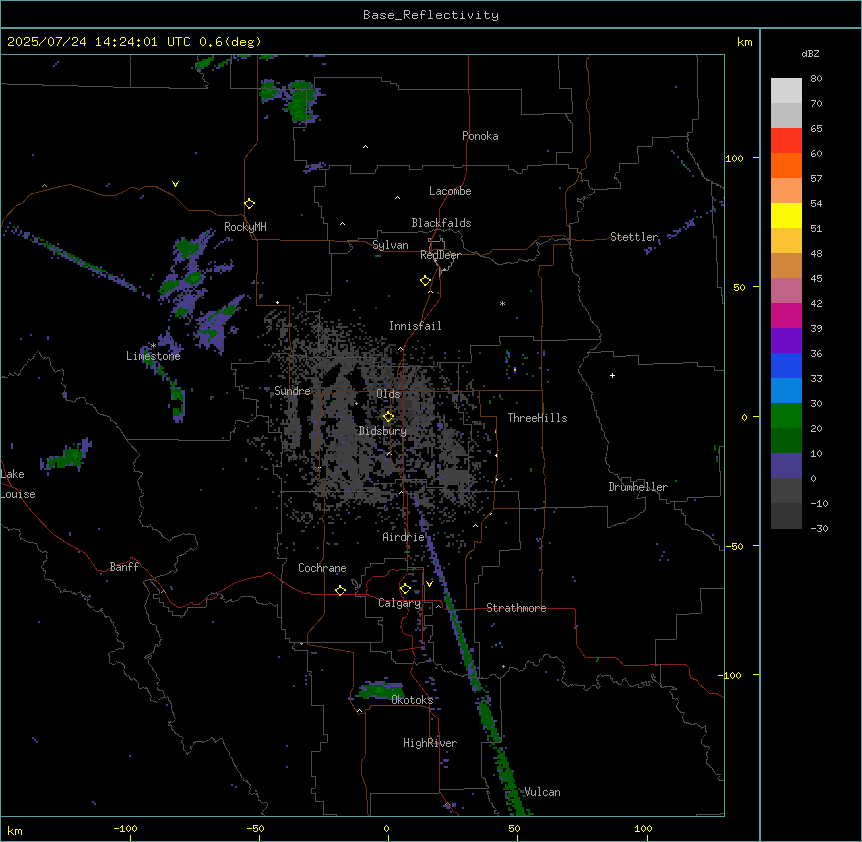
Task: Click the yellow diamond marker above Calgary label
Action: [x=405, y=589]
